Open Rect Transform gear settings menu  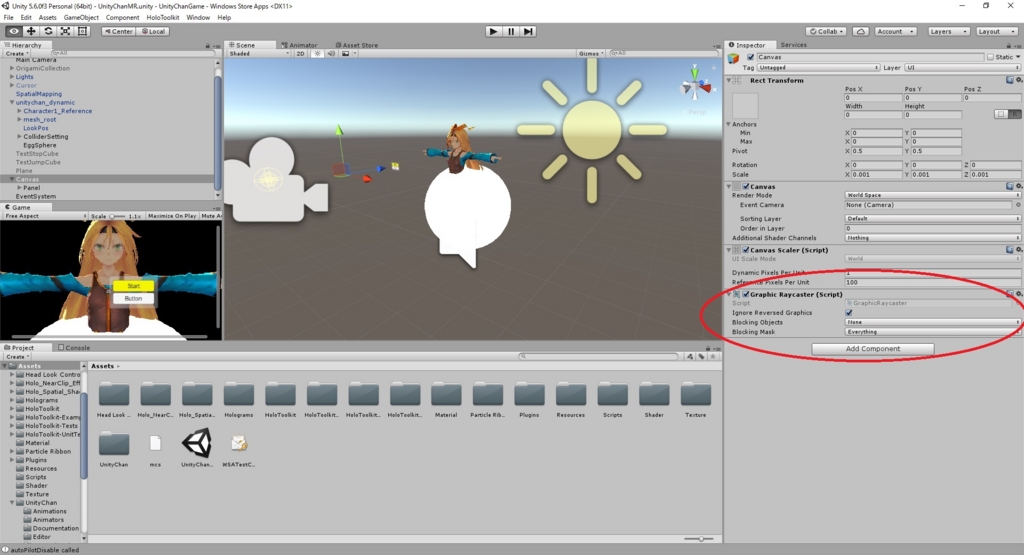tap(1019, 80)
